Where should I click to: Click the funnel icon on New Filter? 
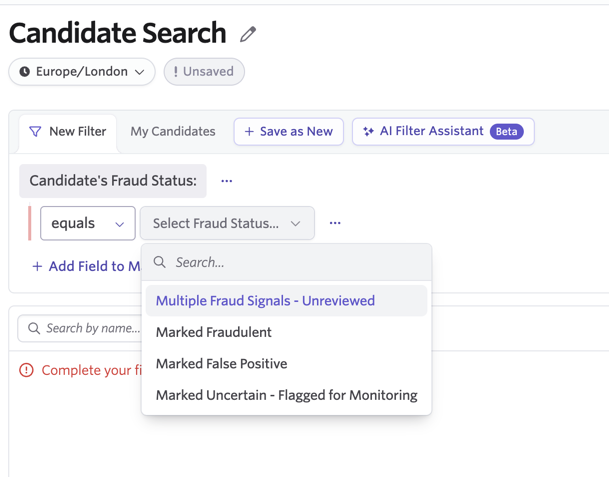click(35, 131)
